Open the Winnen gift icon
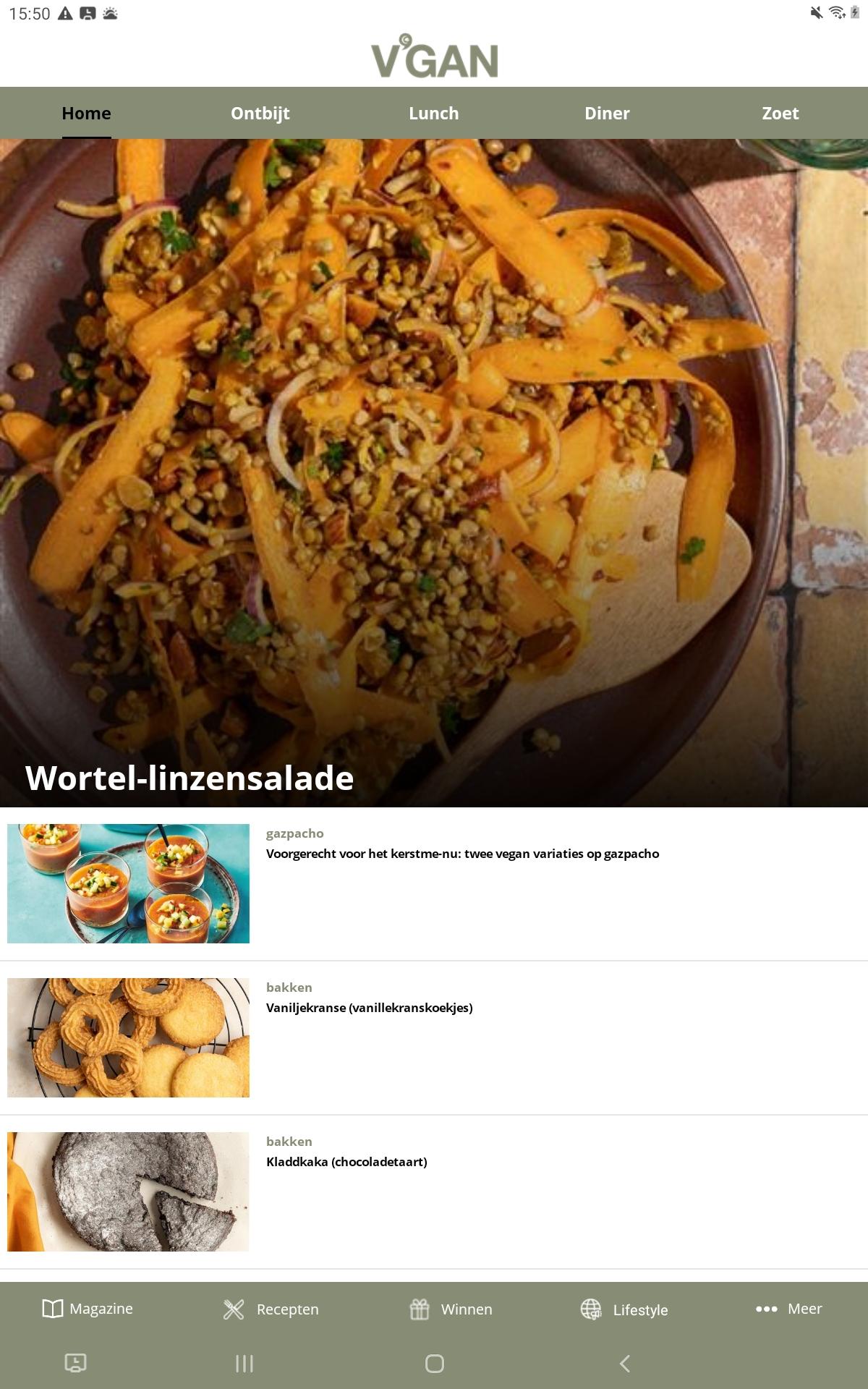The height and width of the screenshot is (1389, 868). pyautogui.click(x=420, y=1309)
